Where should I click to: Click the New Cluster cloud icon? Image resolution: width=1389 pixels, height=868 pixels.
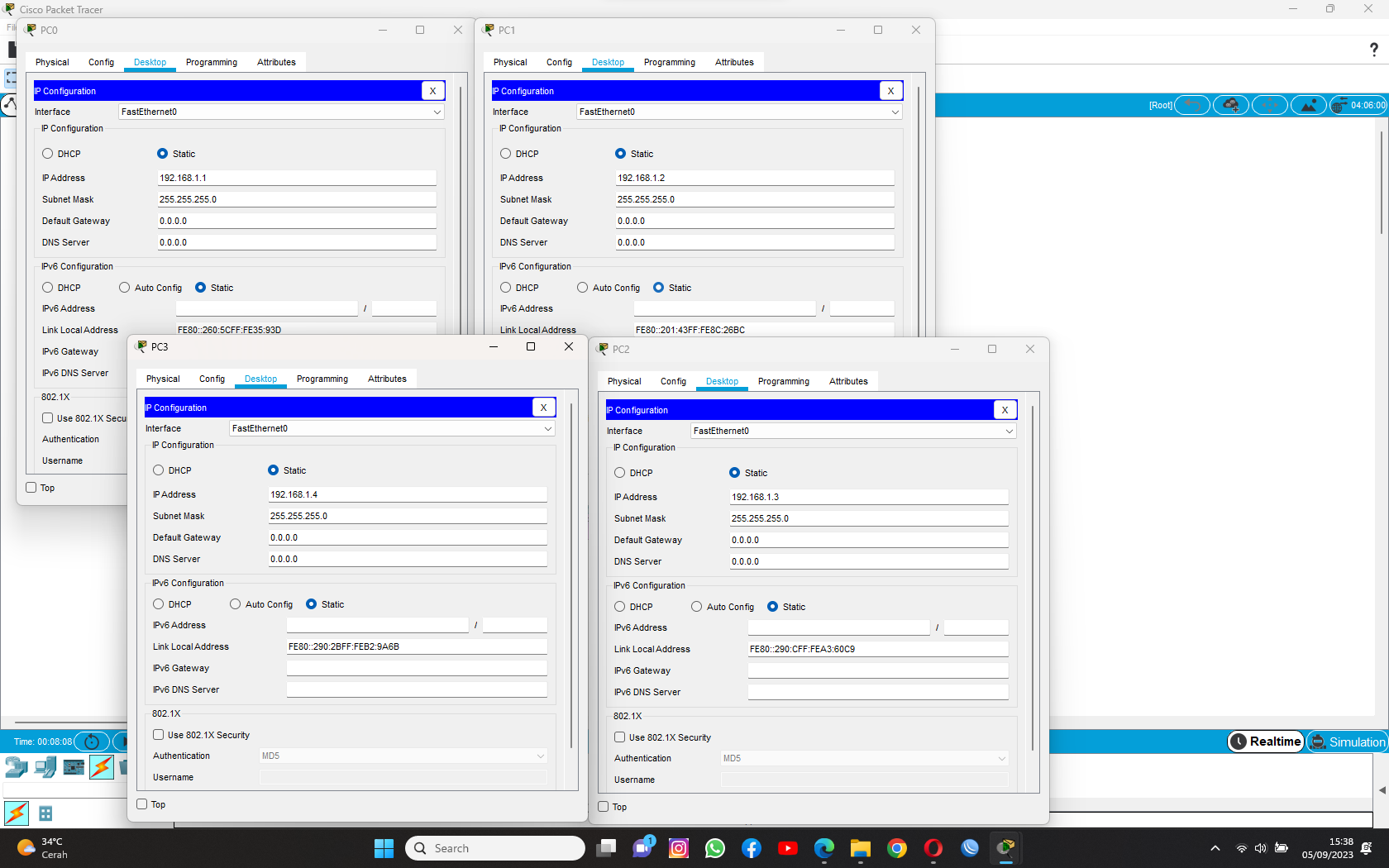coord(1231,105)
